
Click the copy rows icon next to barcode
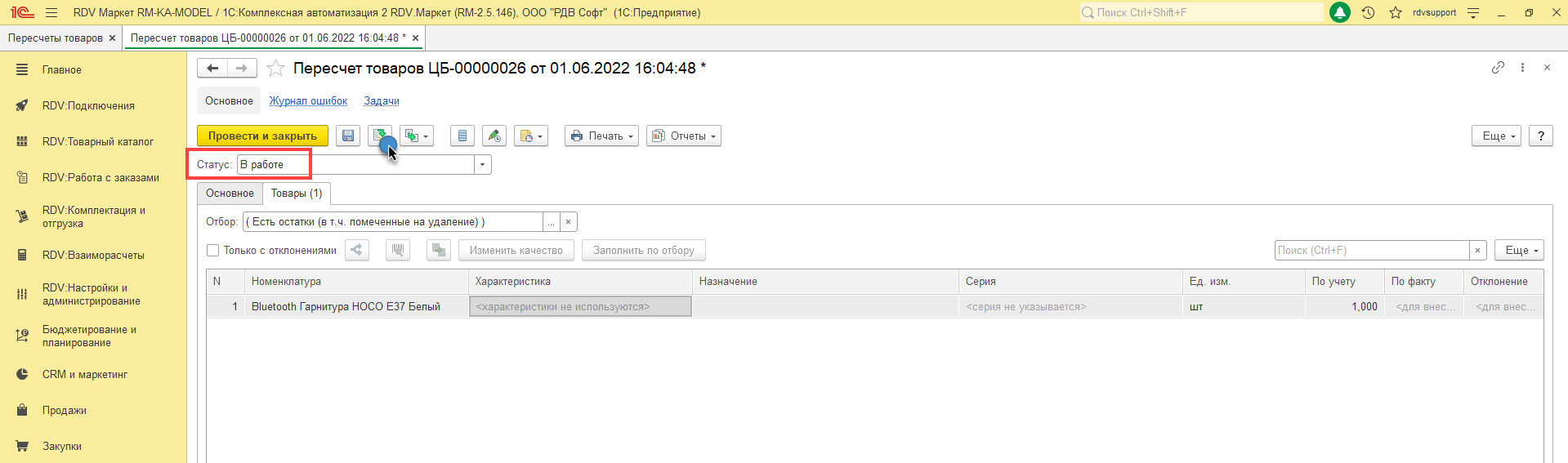point(439,251)
